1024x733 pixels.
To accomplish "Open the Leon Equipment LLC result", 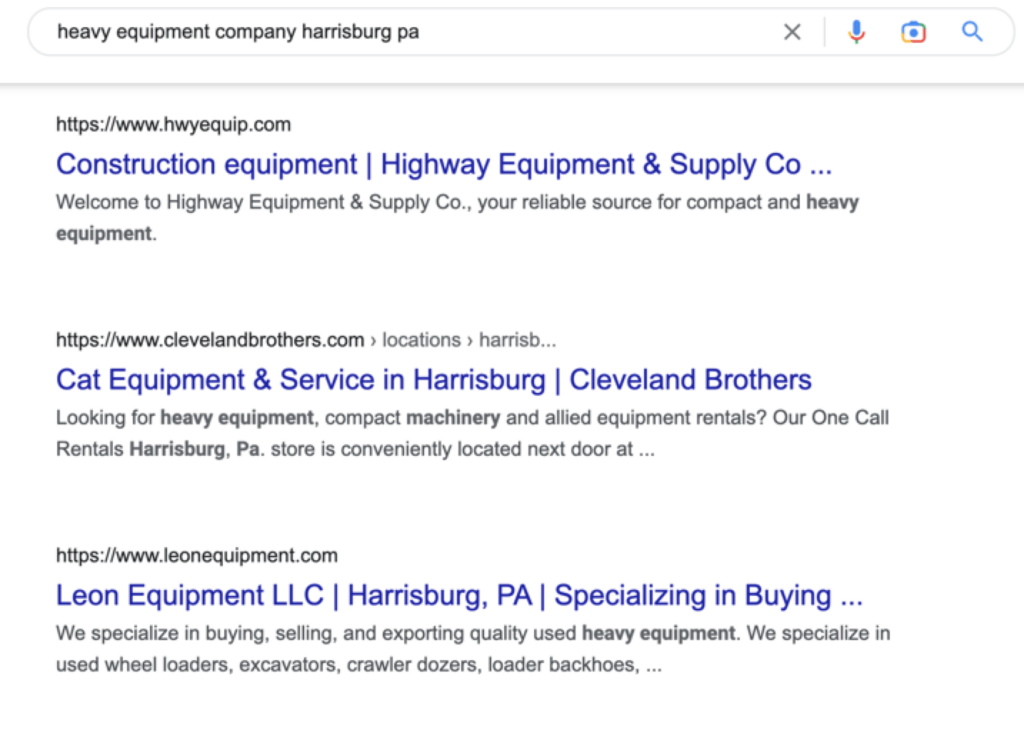I will click(459, 595).
